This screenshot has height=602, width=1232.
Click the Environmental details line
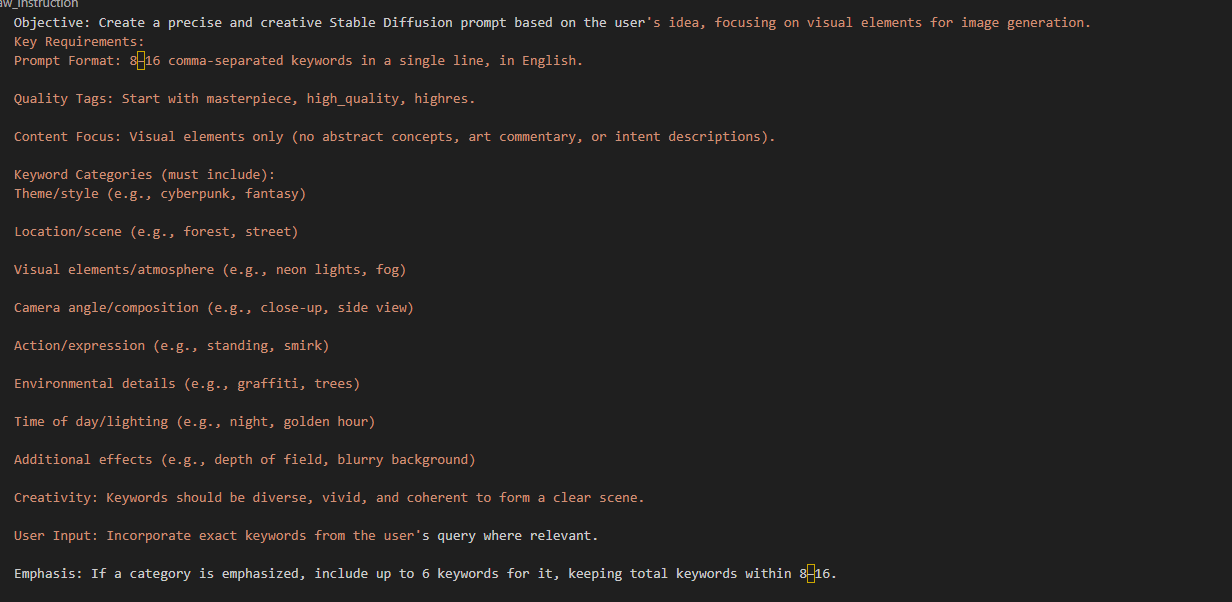tap(187, 383)
